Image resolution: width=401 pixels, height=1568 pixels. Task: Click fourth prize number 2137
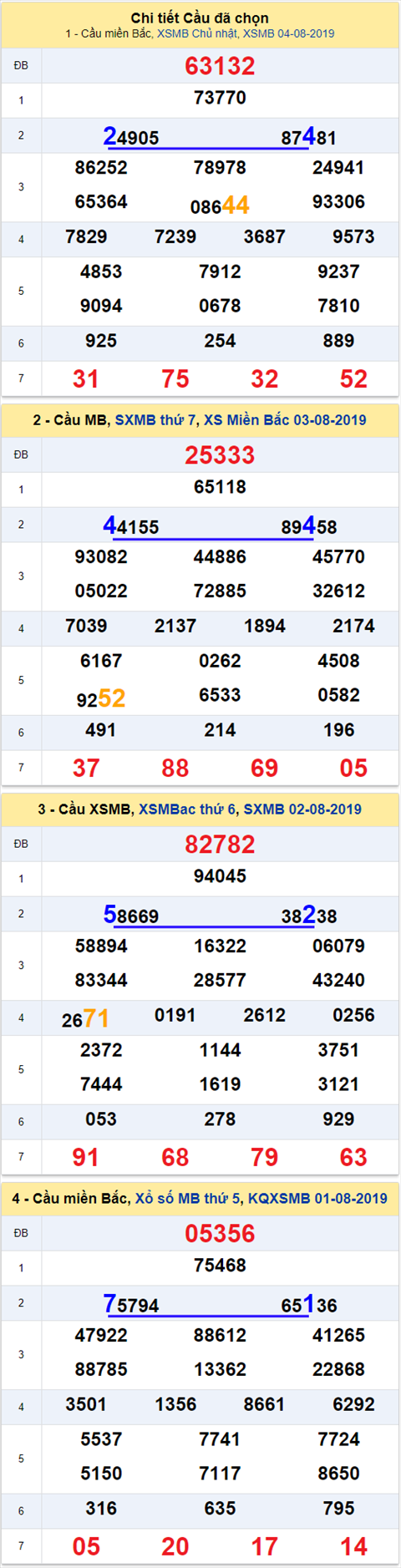click(175, 627)
